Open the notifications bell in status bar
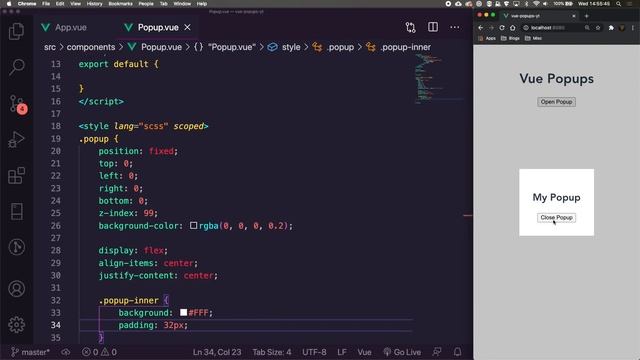Image resolution: width=640 pixels, height=360 pixels. (x=458, y=352)
